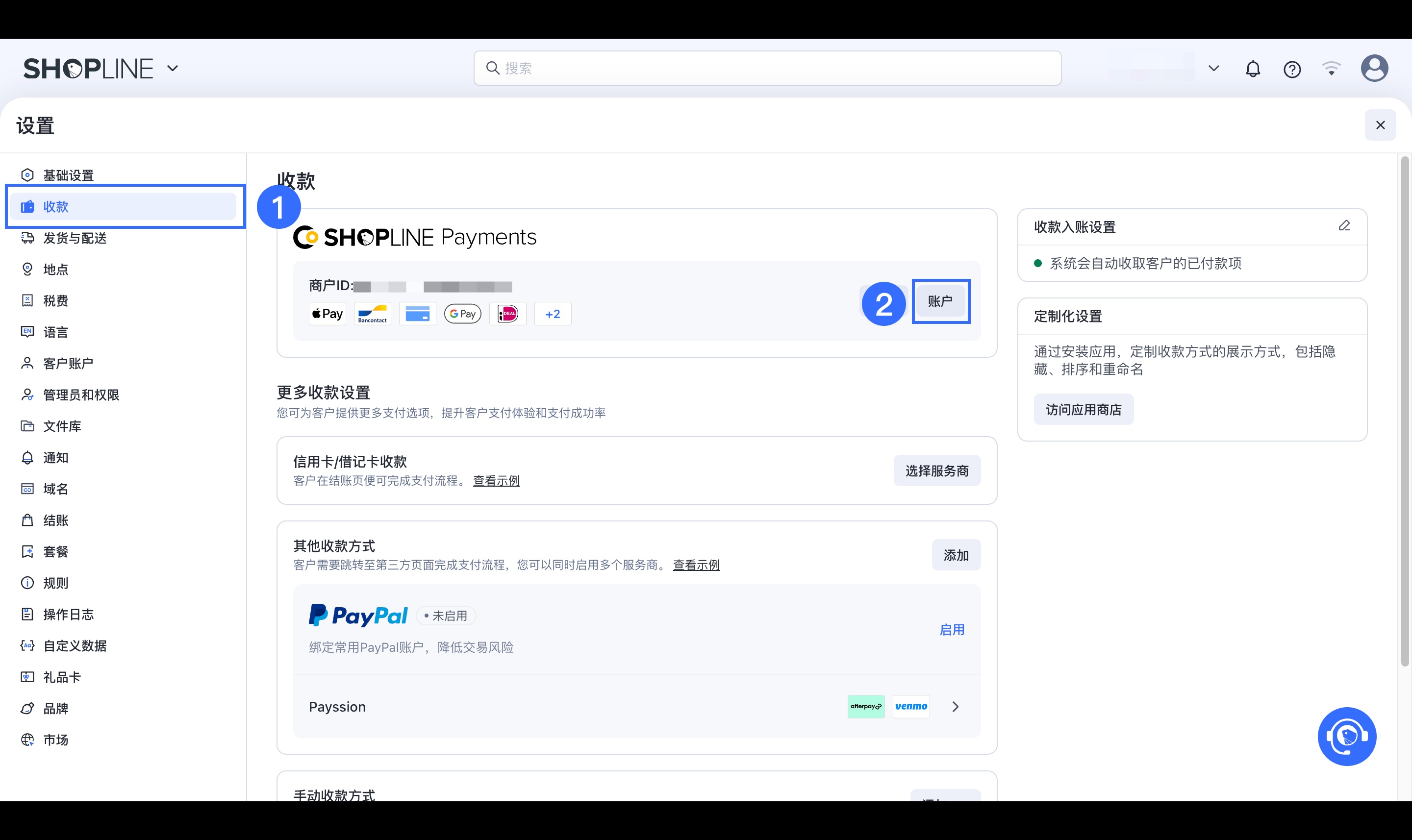
Task: Click 选择服务商 for credit card payments
Action: coord(937,470)
